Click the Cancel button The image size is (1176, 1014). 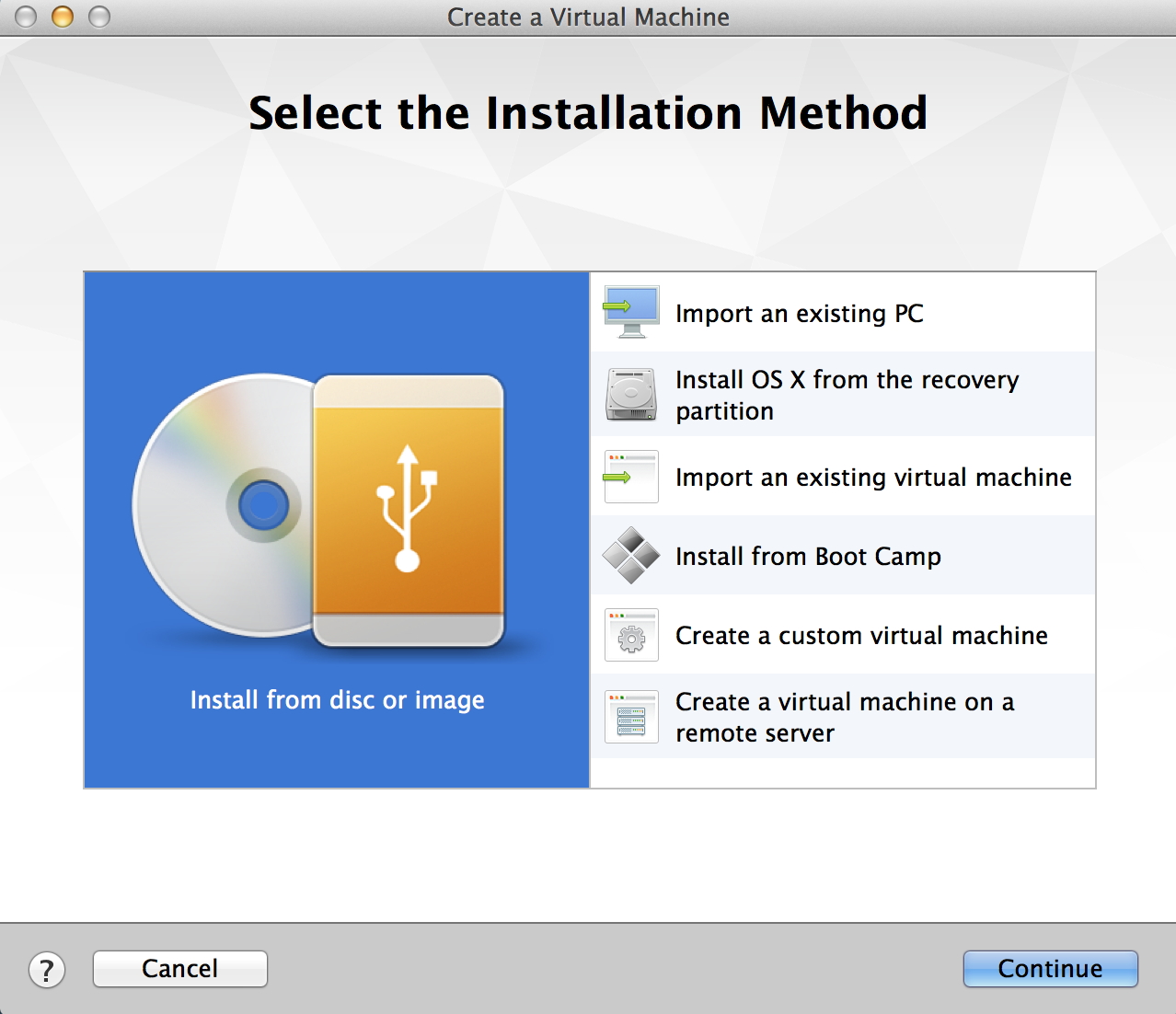[x=179, y=969]
